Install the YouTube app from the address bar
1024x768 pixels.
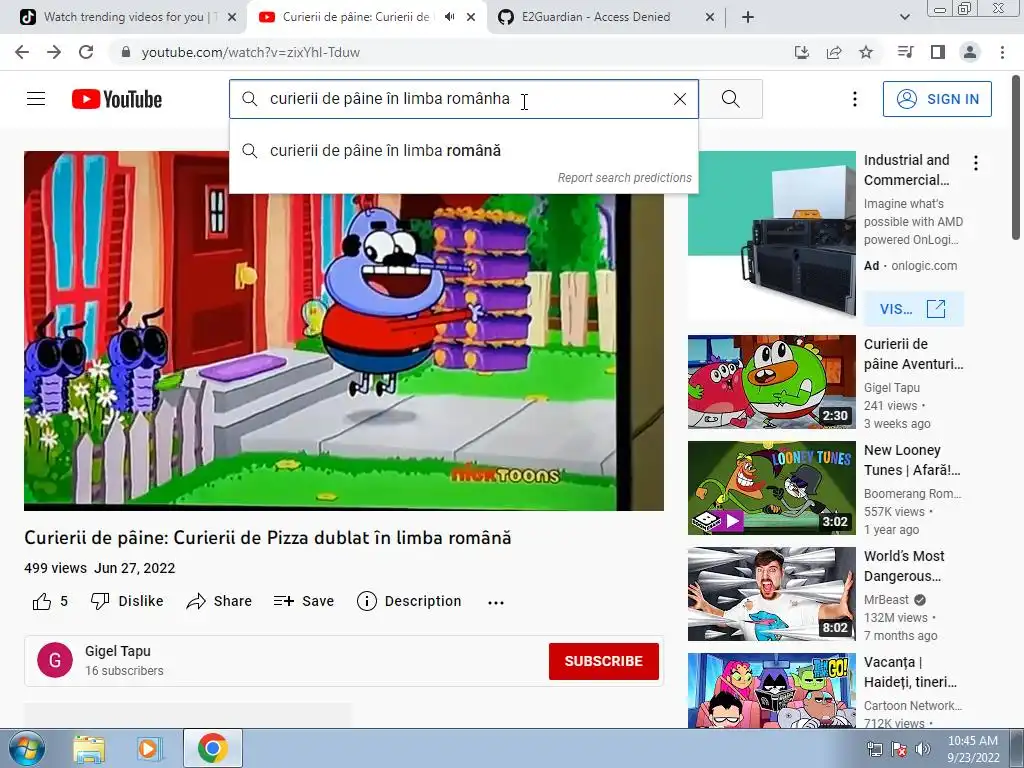pyautogui.click(x=802, y=52)
